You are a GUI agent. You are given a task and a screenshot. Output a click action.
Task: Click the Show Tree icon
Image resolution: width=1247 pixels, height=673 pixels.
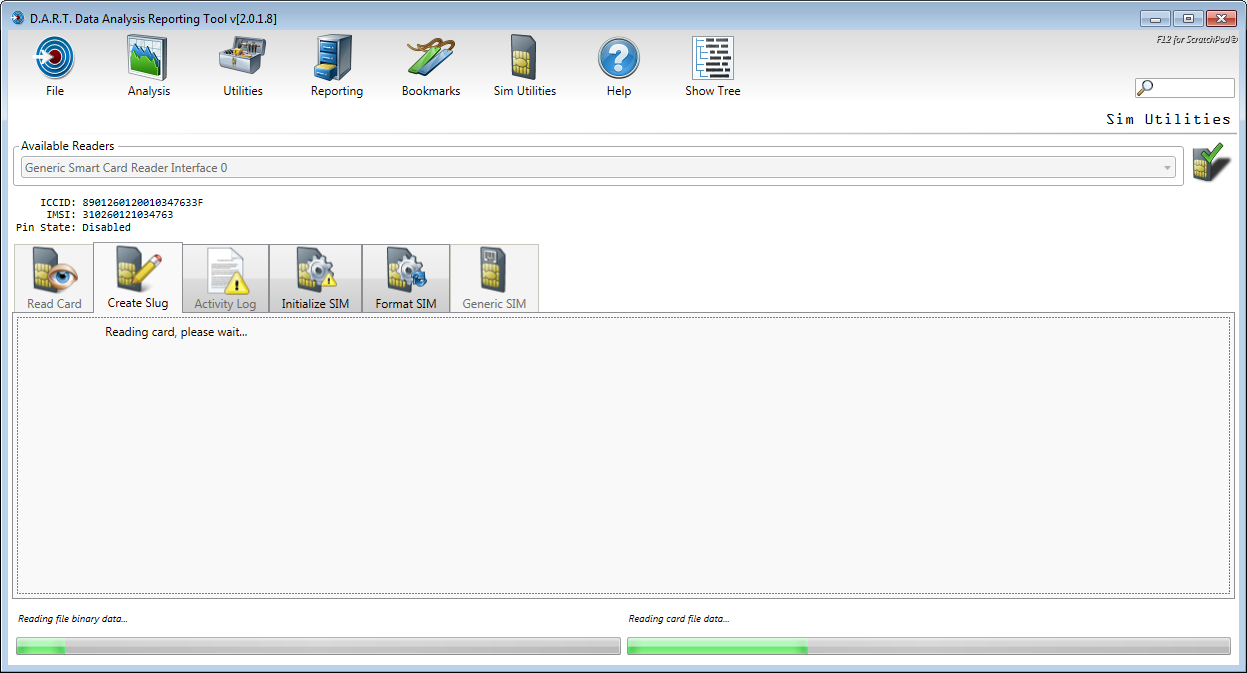[713, 58]
